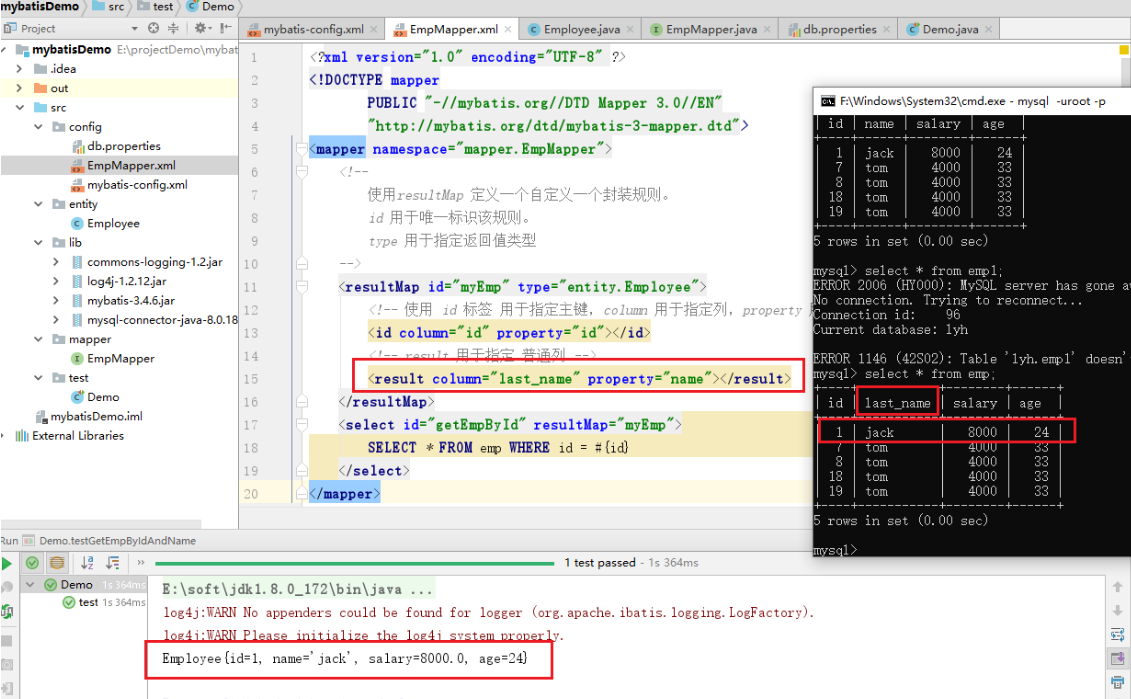Select db.properties in project tree
The width and height of the screenshot is (1131, 699).
point(123,146)
